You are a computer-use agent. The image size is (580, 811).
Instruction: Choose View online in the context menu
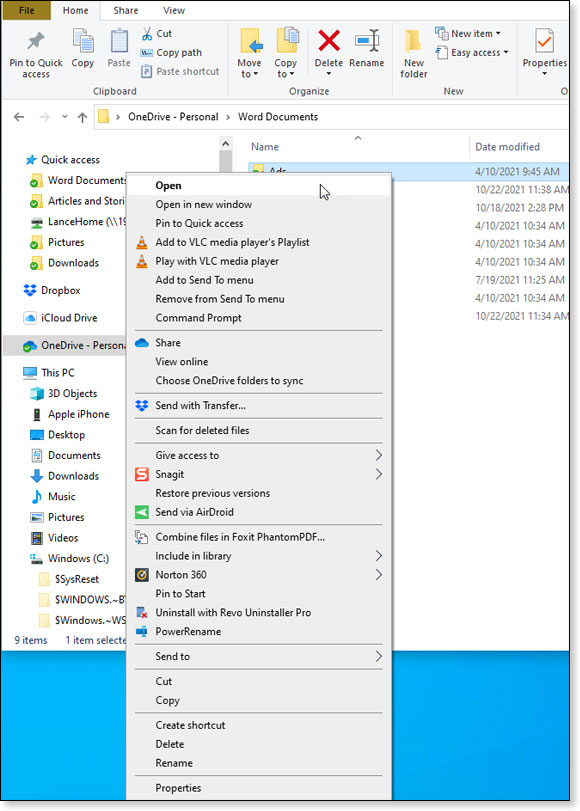pos(259,362)
